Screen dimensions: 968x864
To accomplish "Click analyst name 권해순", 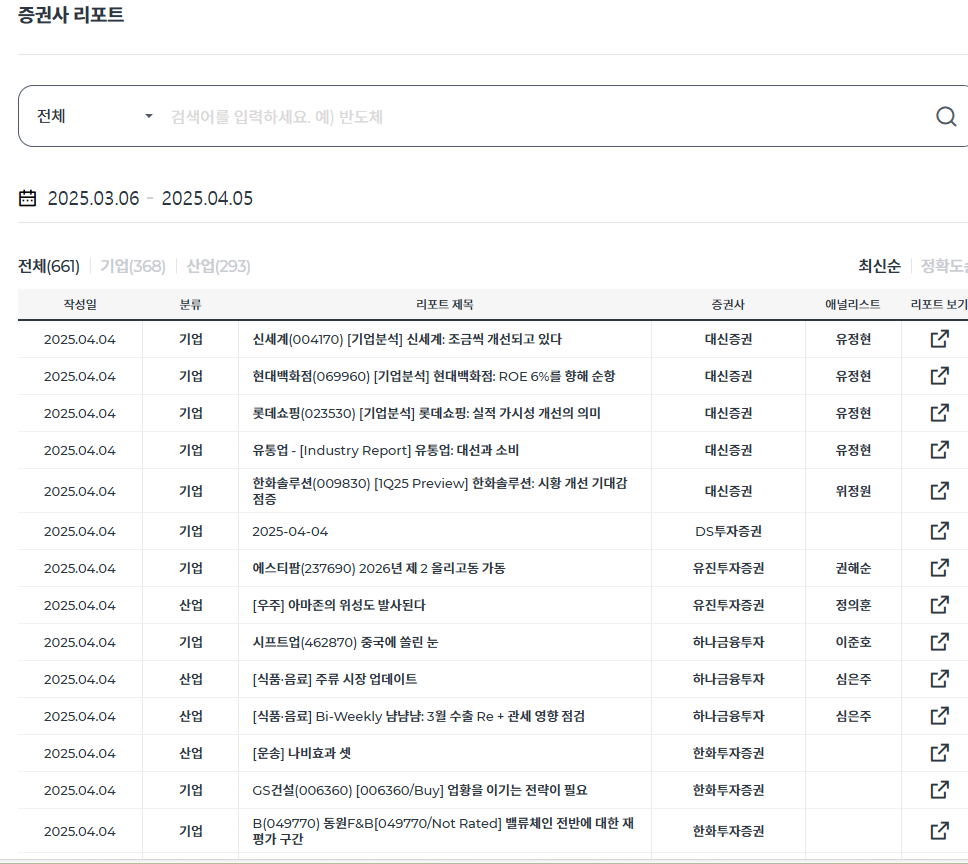I will tap(853, 568).
